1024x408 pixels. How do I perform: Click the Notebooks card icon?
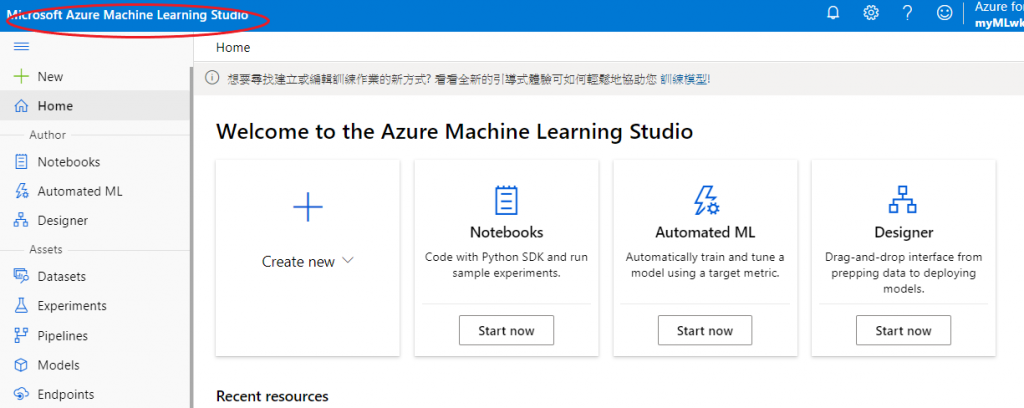(x=506, y=200)
